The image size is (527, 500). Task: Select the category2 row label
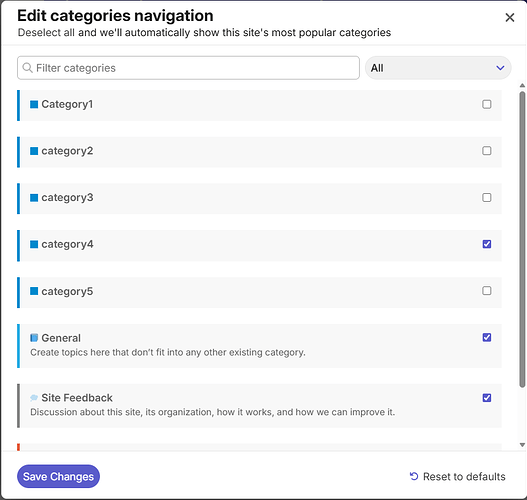point(67,151)
